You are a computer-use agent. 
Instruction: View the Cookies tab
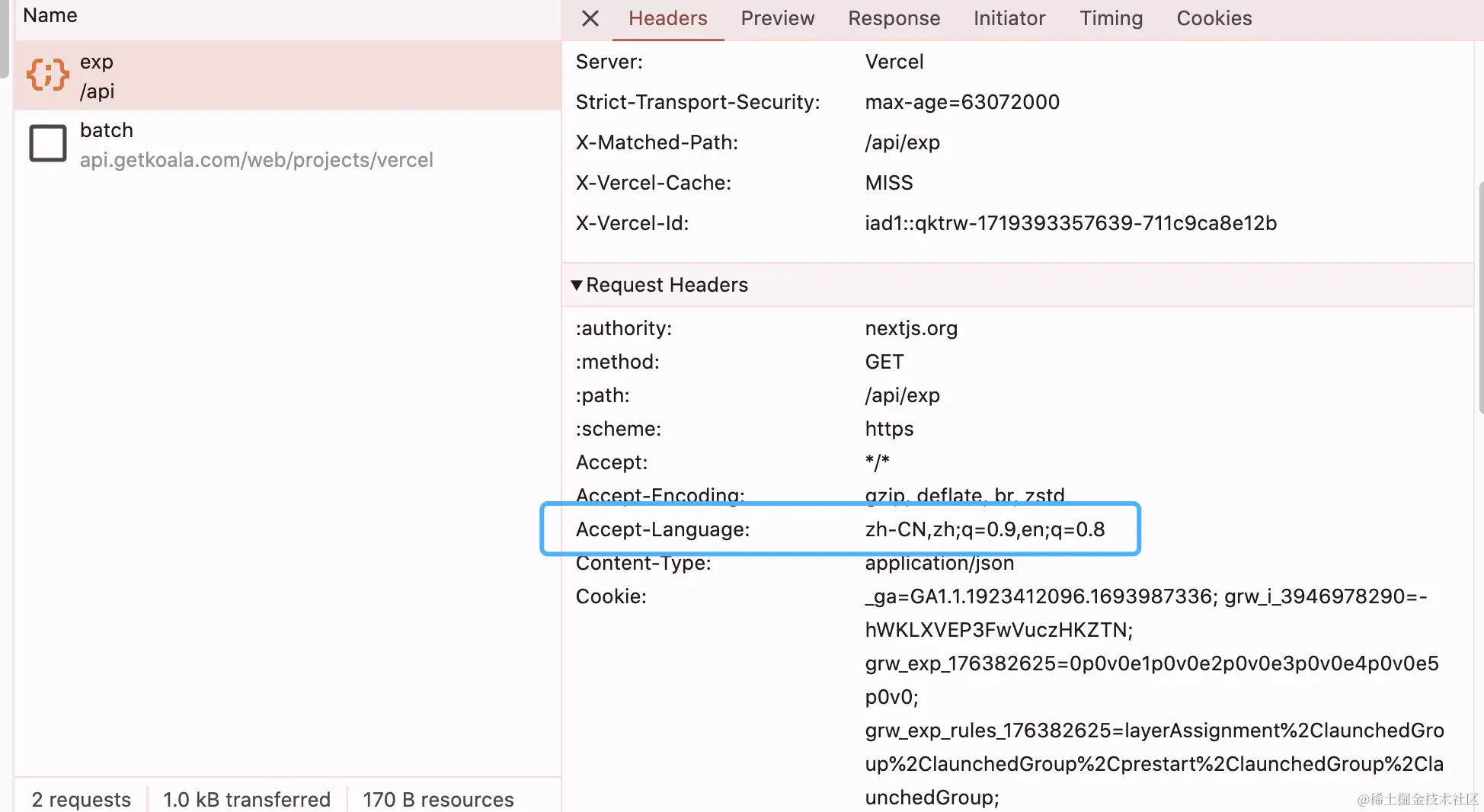1214,18
